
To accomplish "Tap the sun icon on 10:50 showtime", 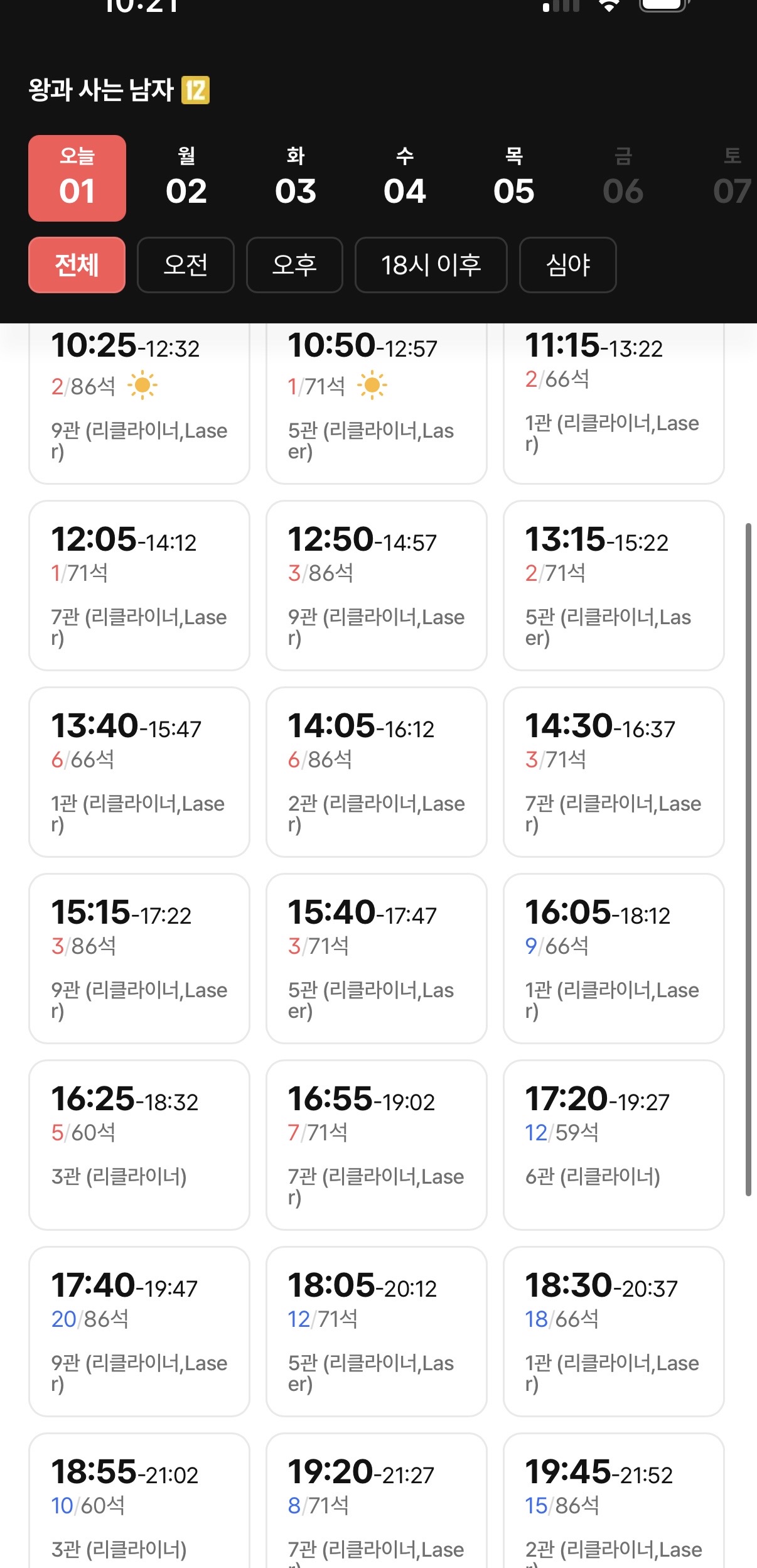I will [x=372, y=386].
